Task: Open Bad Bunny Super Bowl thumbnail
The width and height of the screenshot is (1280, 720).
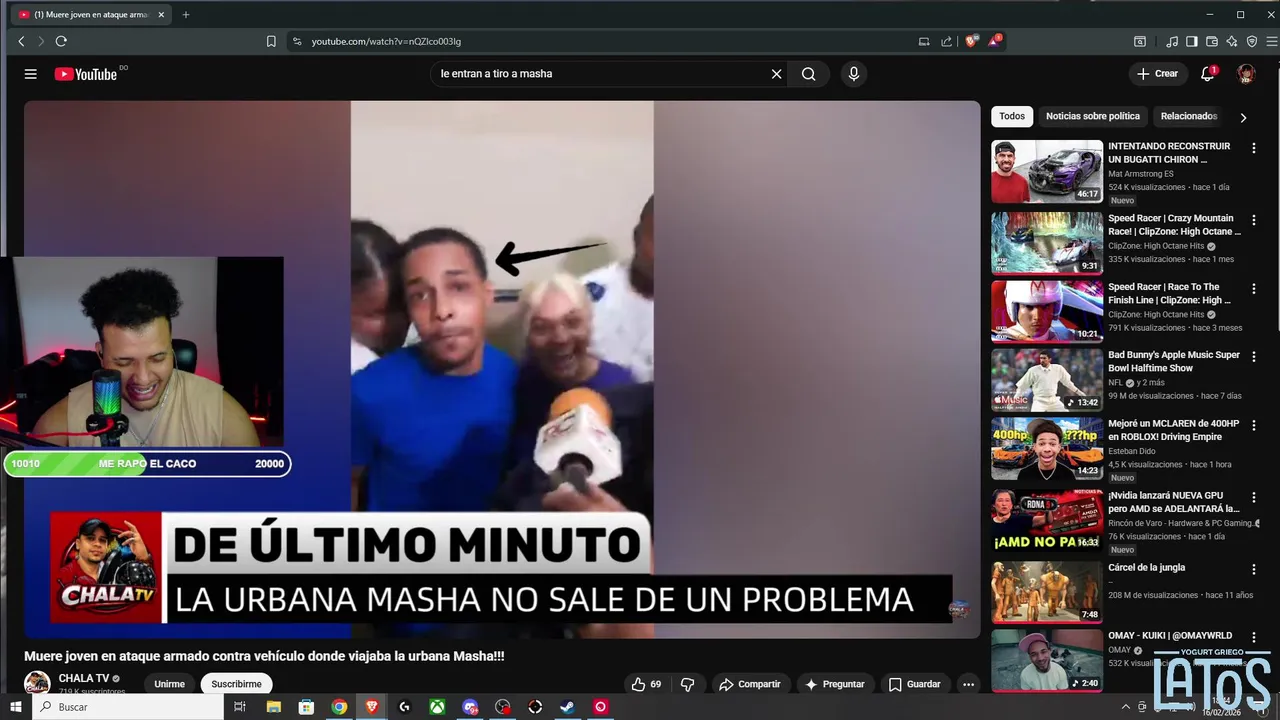Action: 1047,380
